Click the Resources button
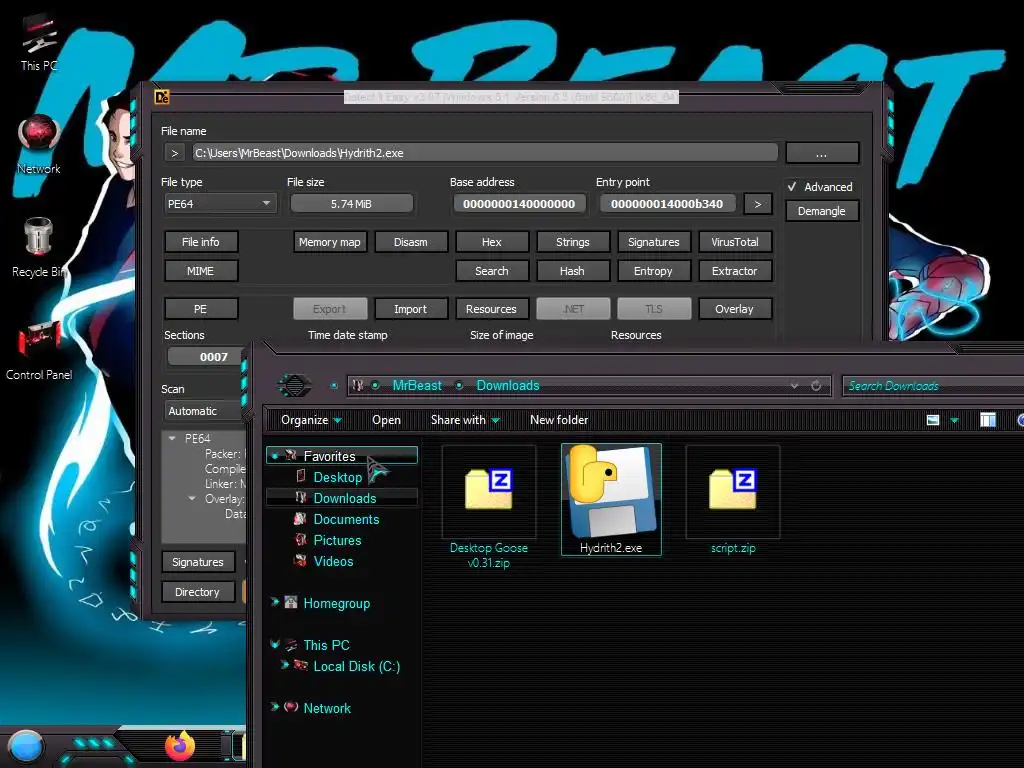 (x=492, y=309)
